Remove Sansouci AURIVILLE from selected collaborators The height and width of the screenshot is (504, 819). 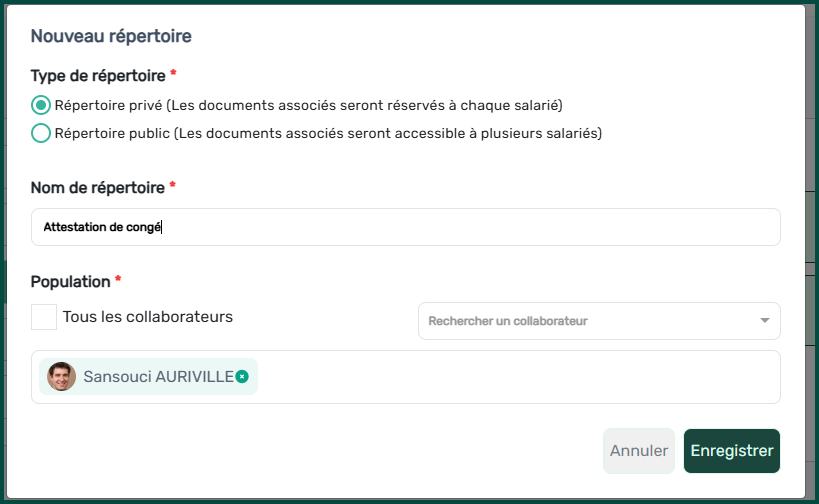coord(242,376)
